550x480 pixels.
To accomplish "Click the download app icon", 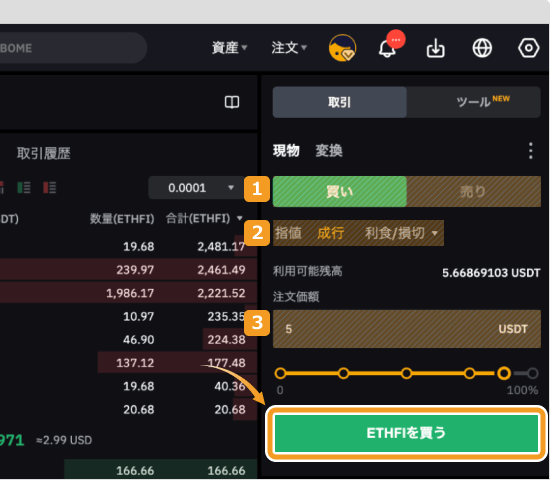I will point(435,48).
